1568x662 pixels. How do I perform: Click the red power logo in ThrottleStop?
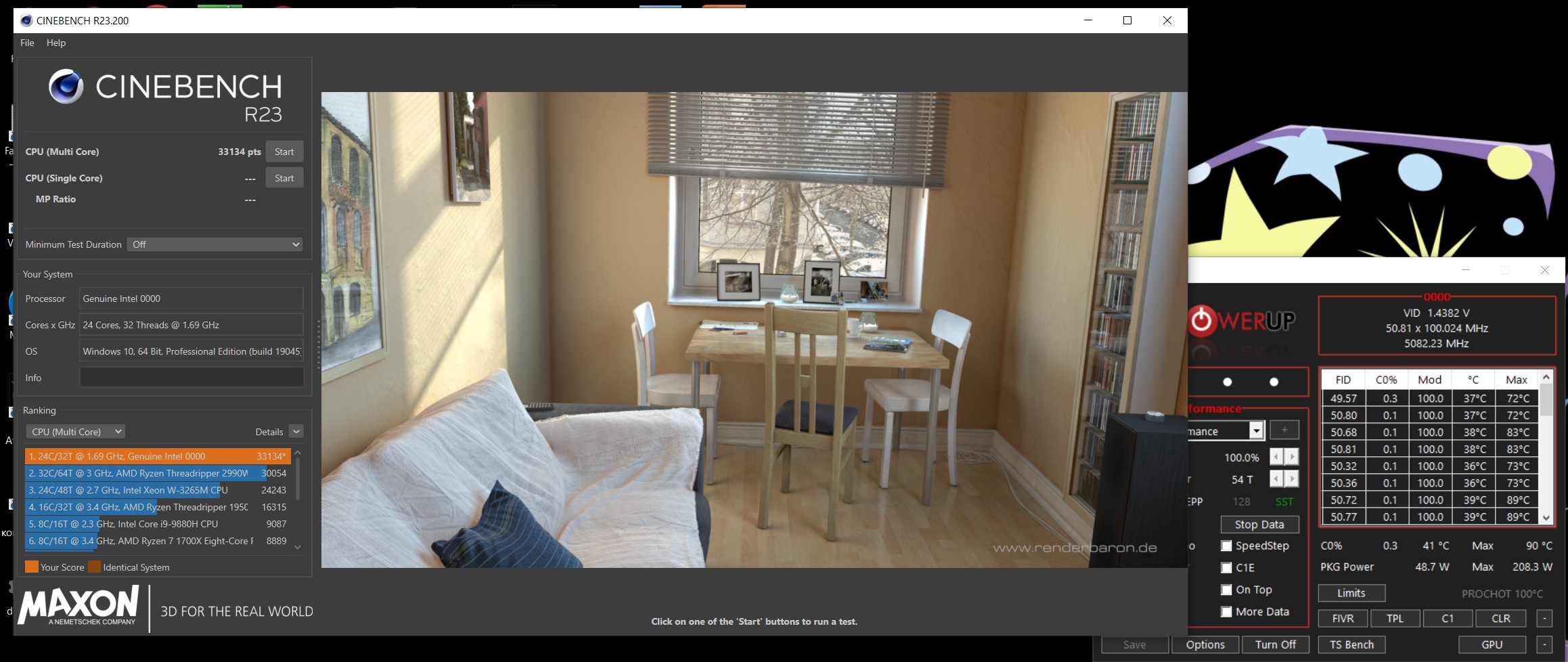[x=1202, y=320]
